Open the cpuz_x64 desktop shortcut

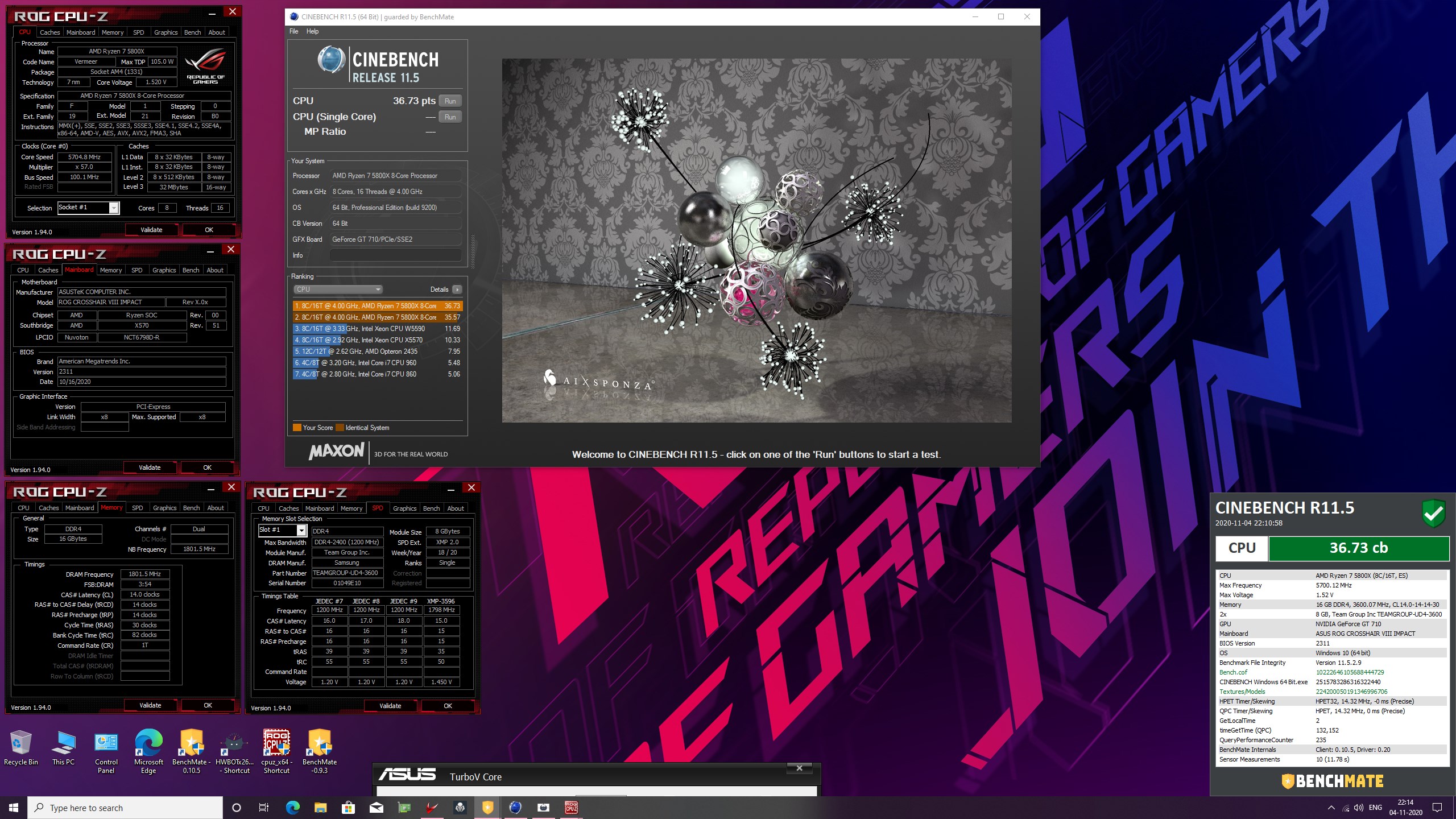pos(276,752)
